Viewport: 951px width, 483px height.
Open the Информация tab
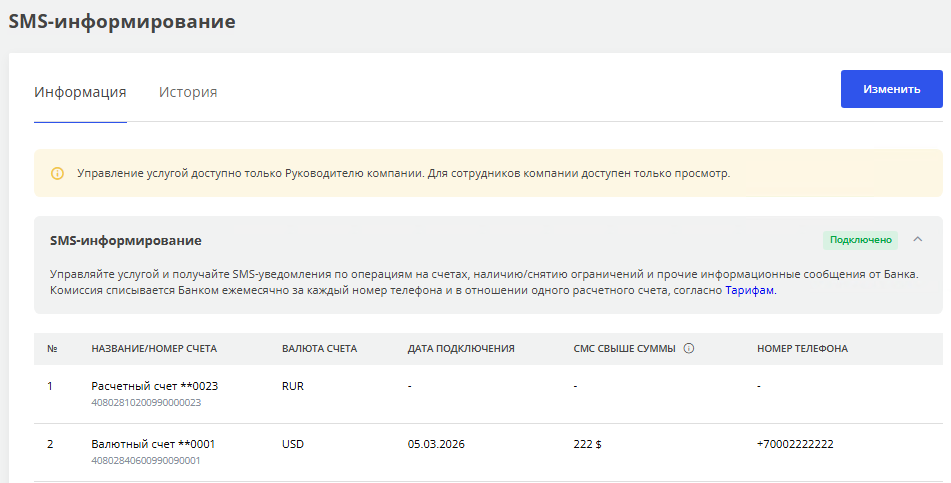point(80,92)
